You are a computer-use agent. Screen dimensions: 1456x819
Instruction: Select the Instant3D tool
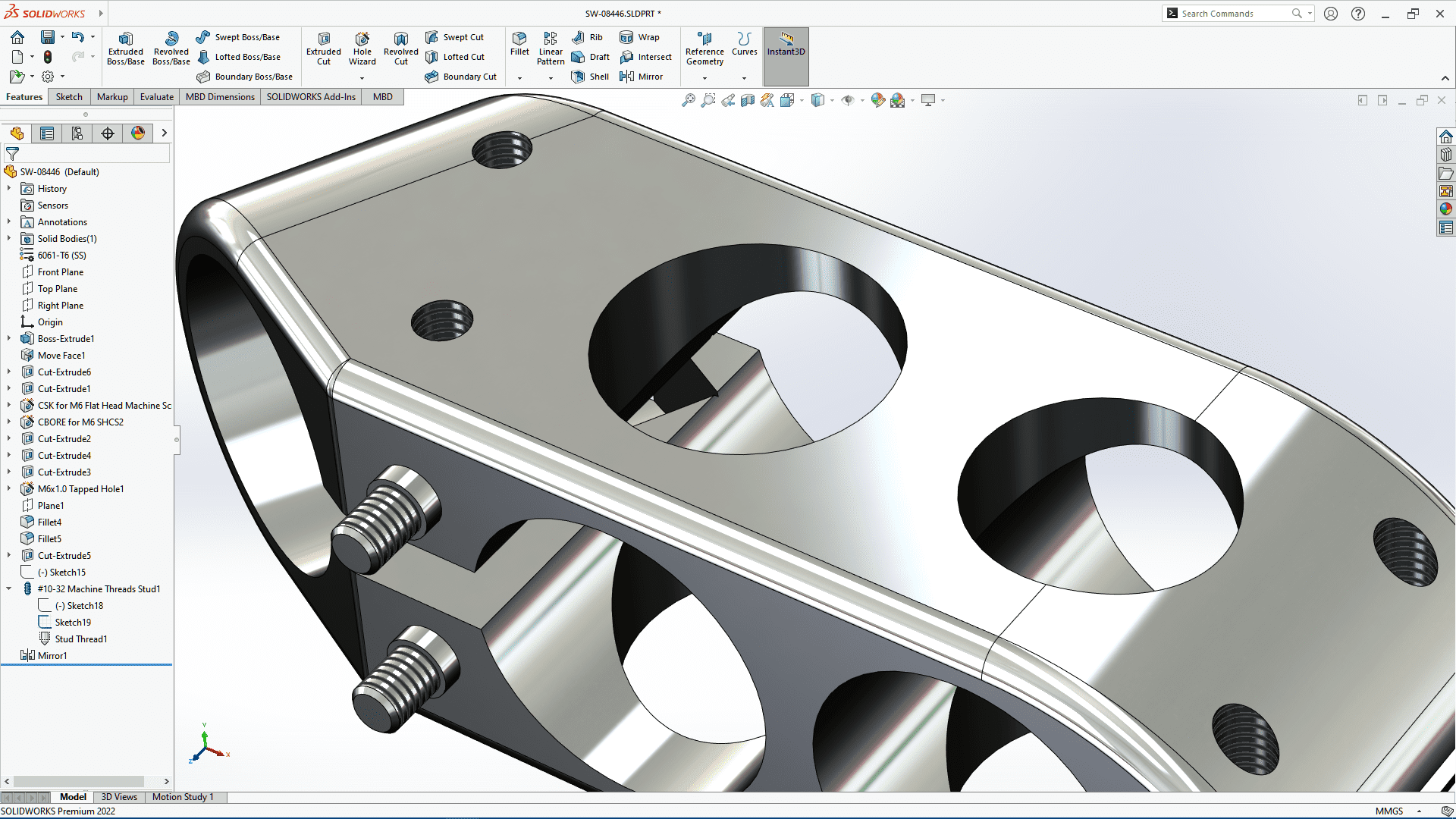click(786, 55)
